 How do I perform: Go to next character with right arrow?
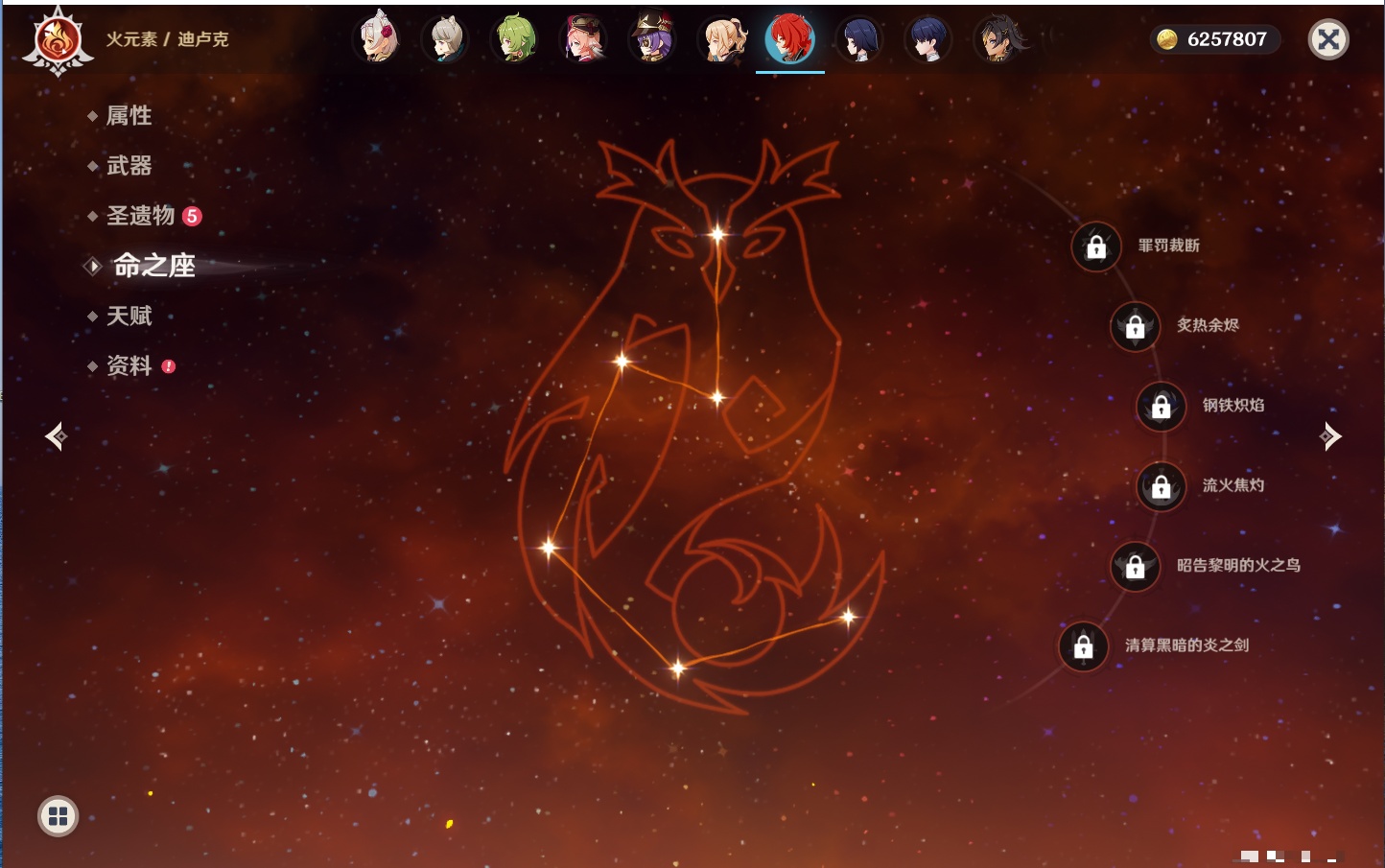(x=1330, y=436)
